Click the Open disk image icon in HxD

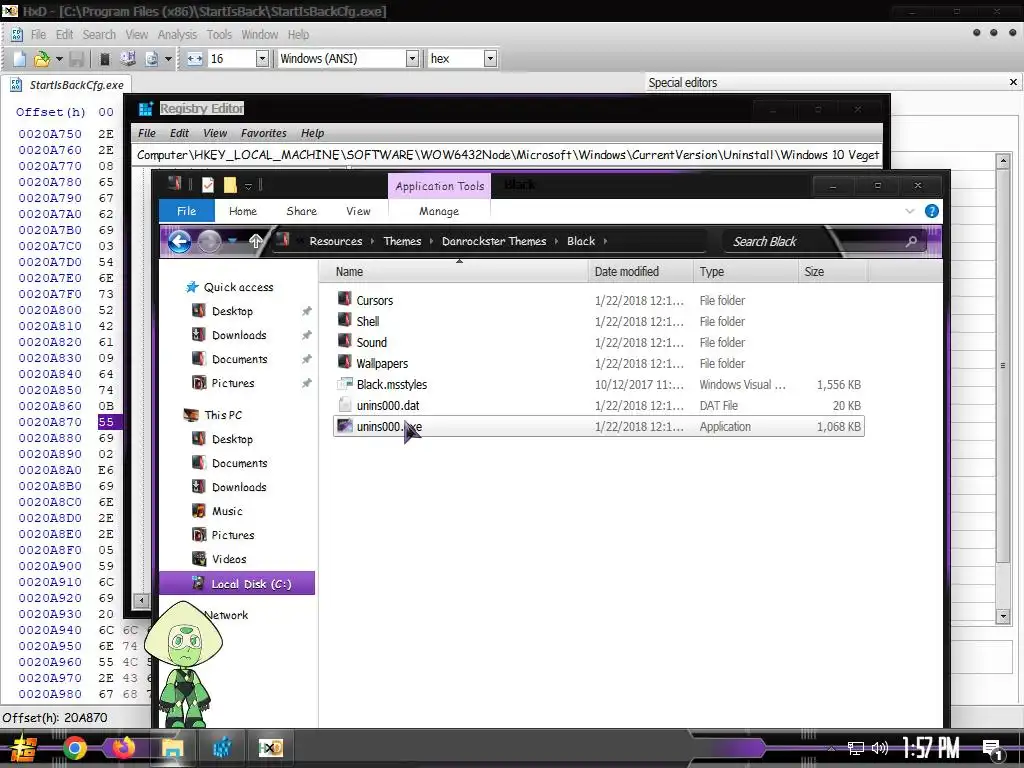(152, 59)
